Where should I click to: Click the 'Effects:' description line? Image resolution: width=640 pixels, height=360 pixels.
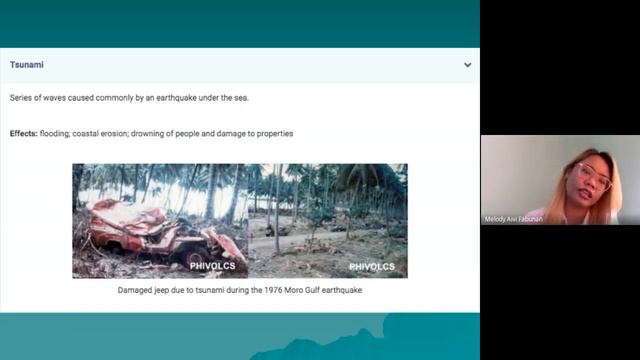click(x=151, y=133)
